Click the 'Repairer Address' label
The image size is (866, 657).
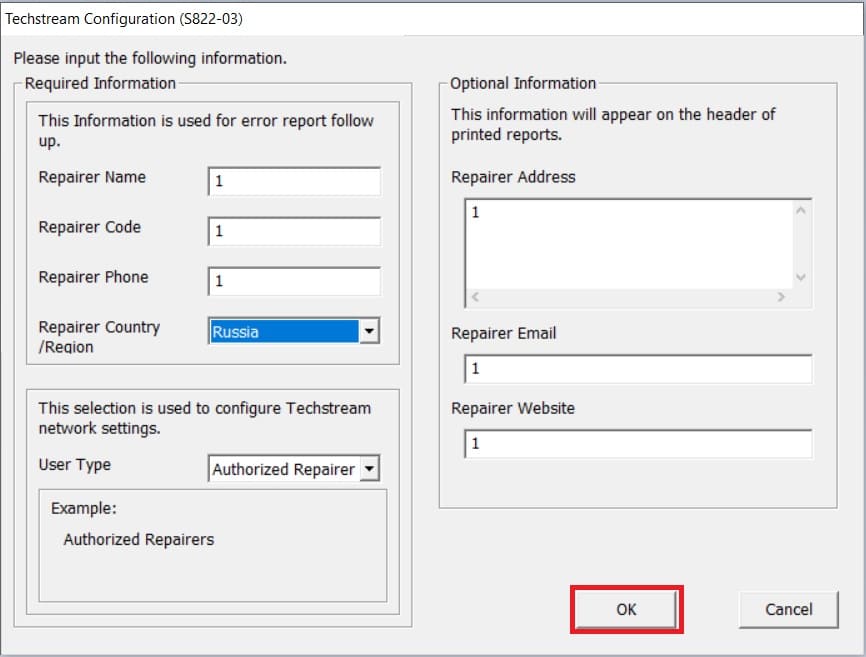pos(513,177)
